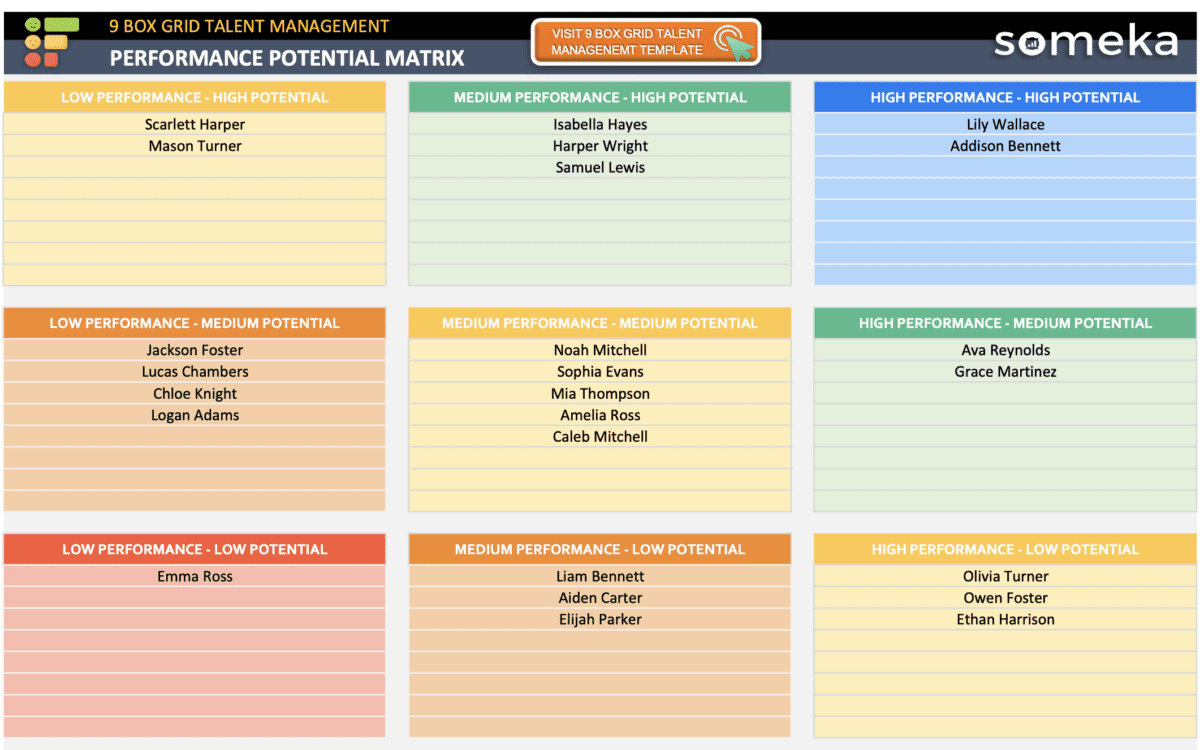This screenshot has width=1200, height=750.
Task: Click the green smiley face logo icon
Action: pyautogui.click(x=33, y=24)
